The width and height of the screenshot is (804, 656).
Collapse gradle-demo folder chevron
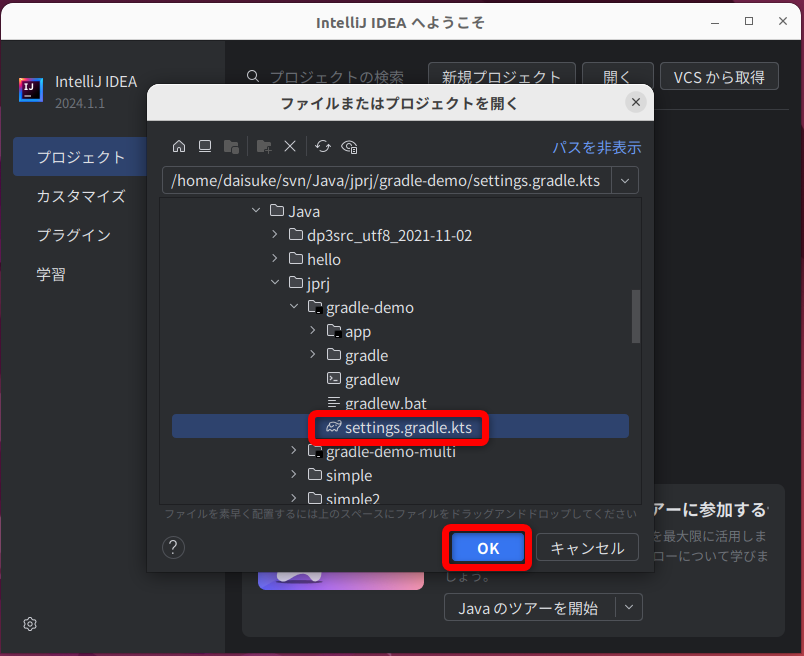point(294,306)
